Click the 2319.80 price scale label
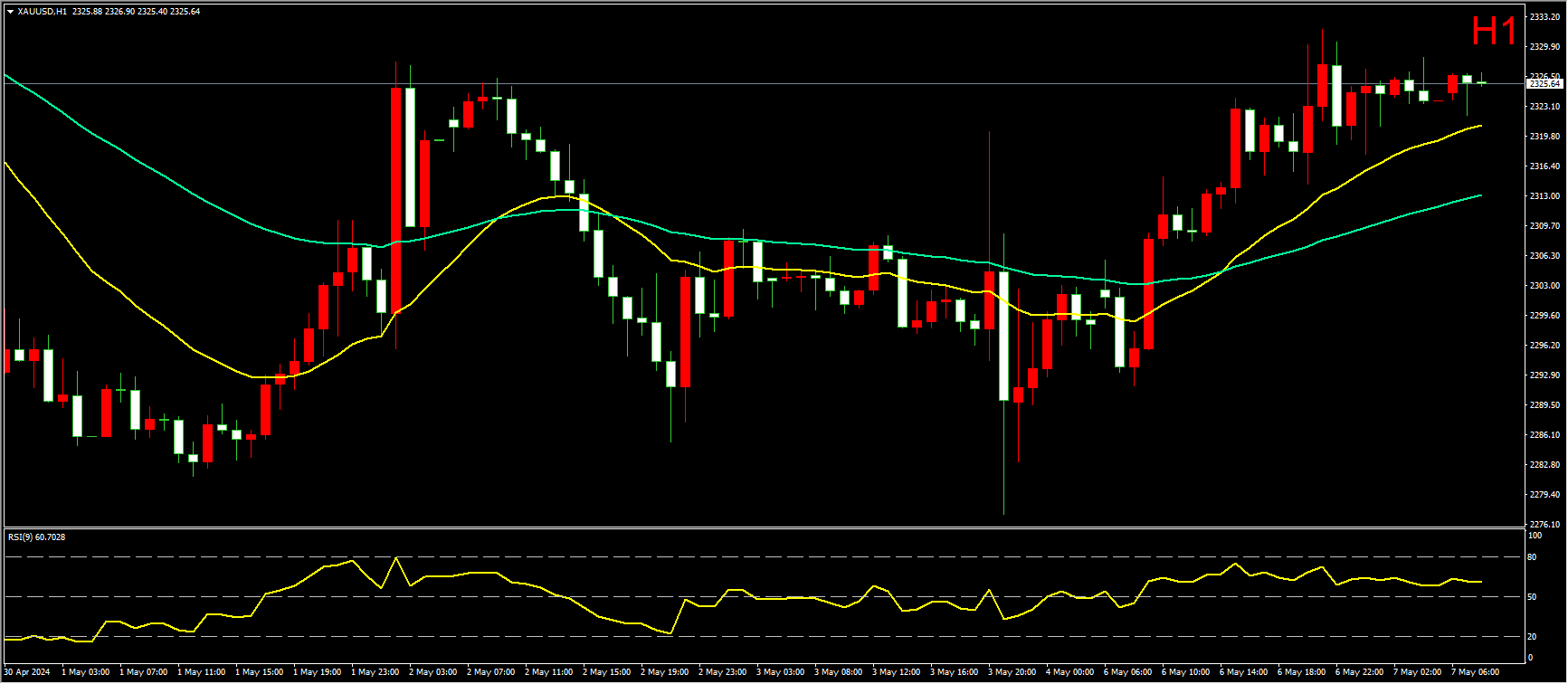The height and width of the screenshot is (684, 1568). coord(1544,137)
